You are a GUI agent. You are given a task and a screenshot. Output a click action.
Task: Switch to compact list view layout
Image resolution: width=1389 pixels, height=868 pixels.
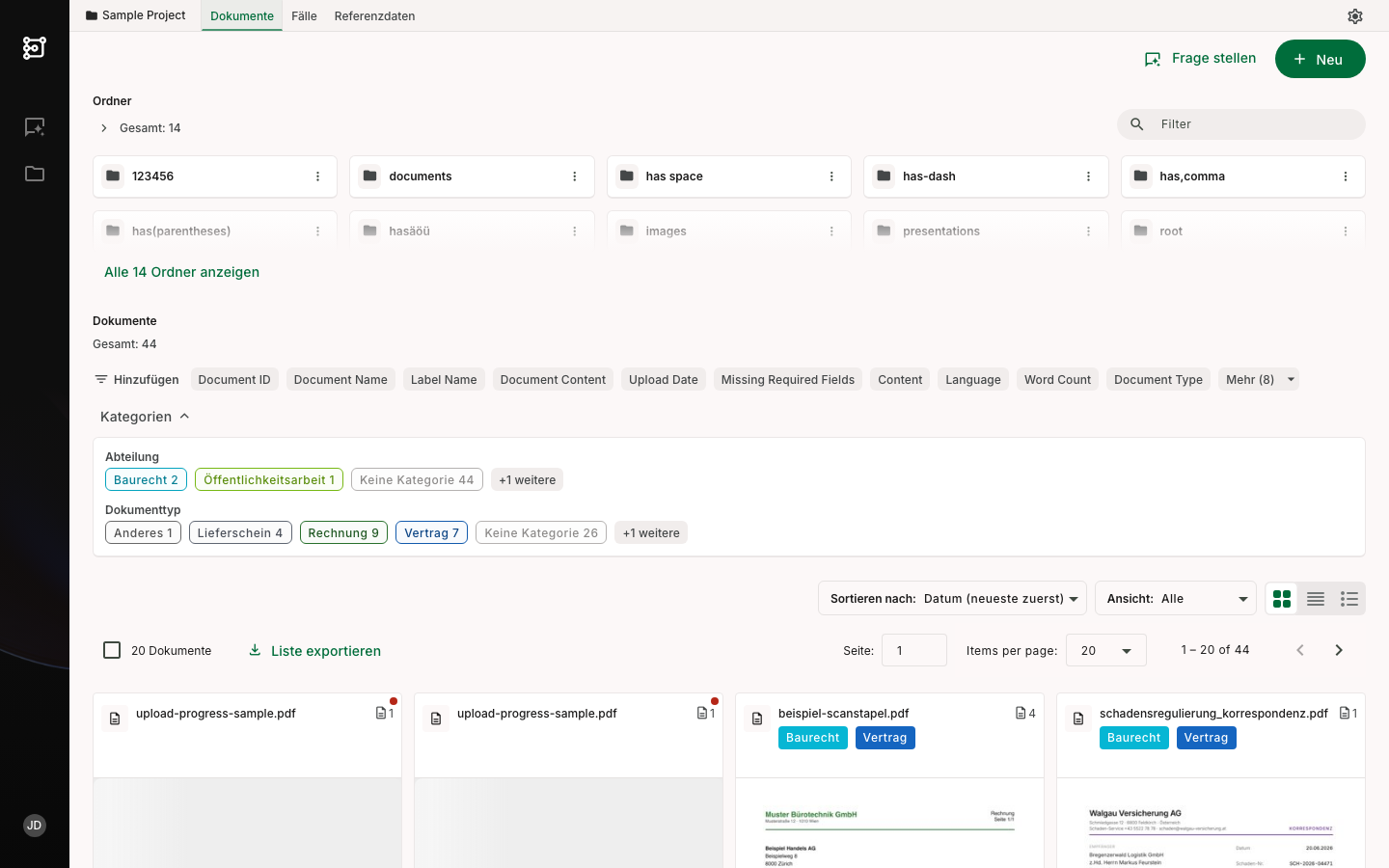pos(1316,599)
